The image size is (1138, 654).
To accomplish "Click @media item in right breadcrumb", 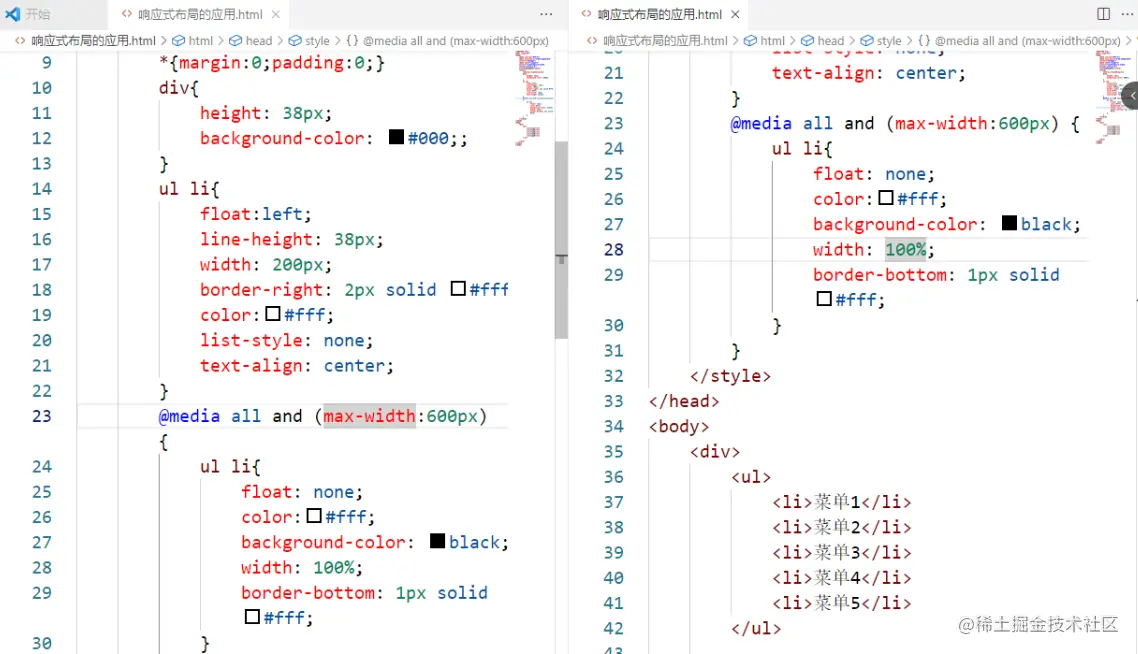I will pos(1028,41).
